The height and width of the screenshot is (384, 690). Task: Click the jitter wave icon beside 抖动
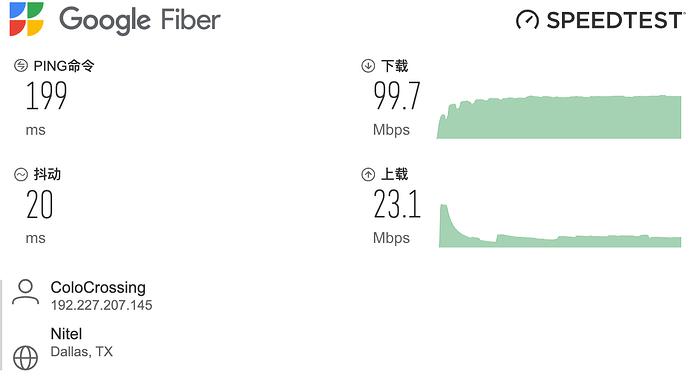click(x=21, y=174)
